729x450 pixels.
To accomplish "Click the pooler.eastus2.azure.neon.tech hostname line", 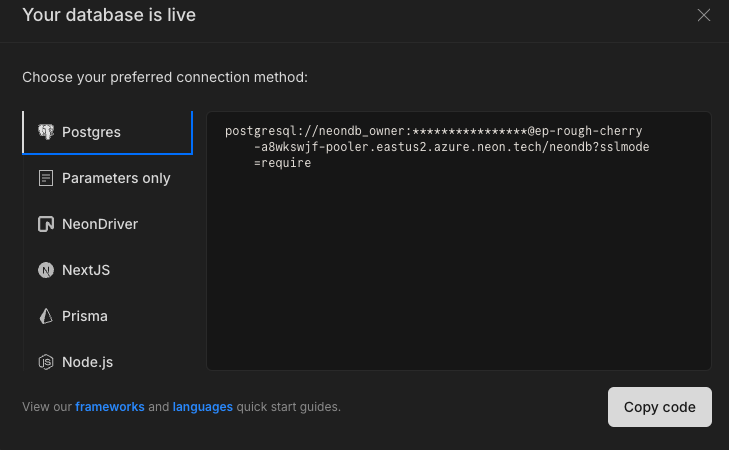I will click(451, 147).
